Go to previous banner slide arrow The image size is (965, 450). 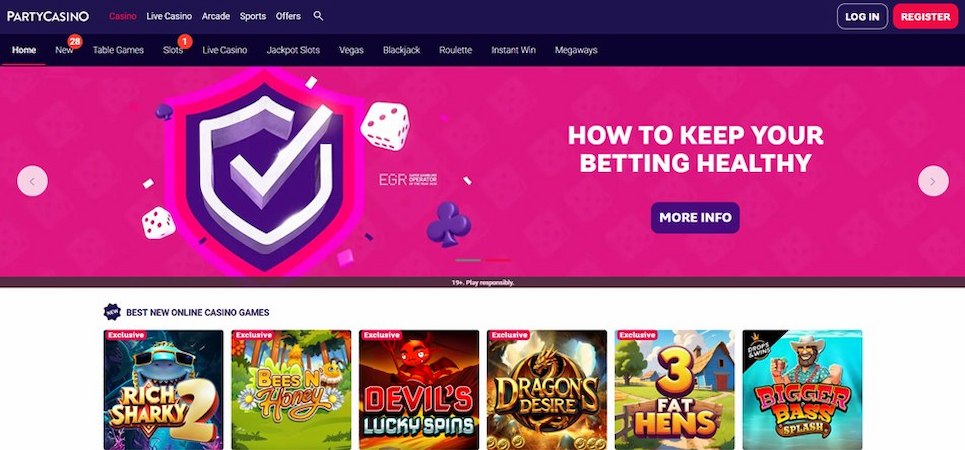(33, 181)
